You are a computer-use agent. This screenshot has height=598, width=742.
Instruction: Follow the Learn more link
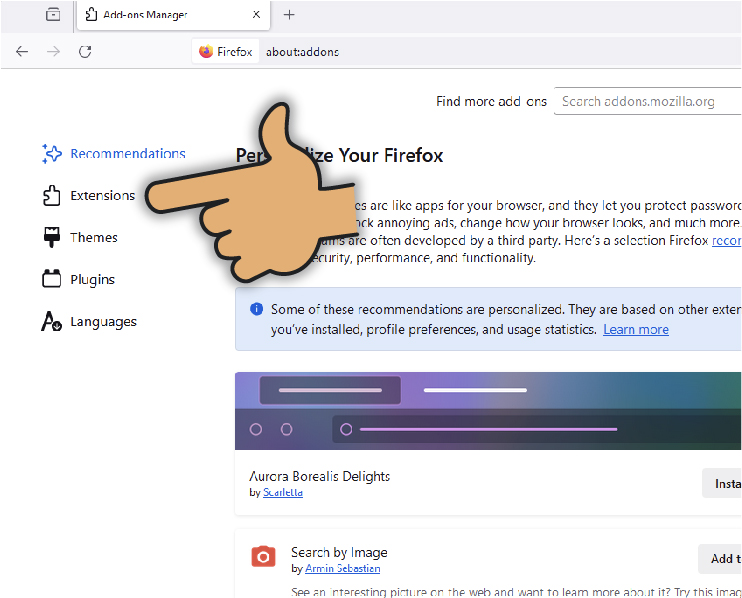pos(636,330)
